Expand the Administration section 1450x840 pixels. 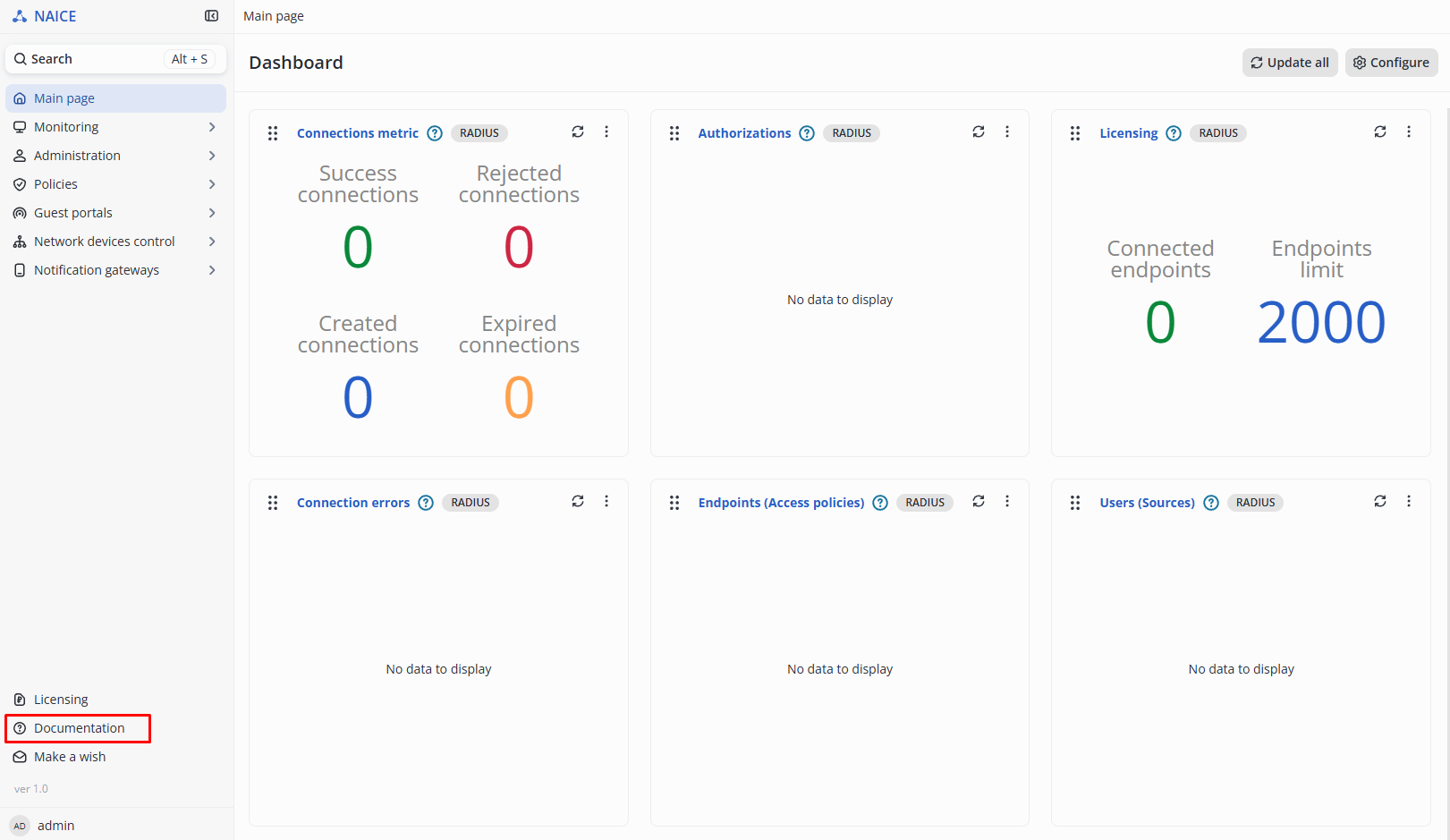[115, 156]
